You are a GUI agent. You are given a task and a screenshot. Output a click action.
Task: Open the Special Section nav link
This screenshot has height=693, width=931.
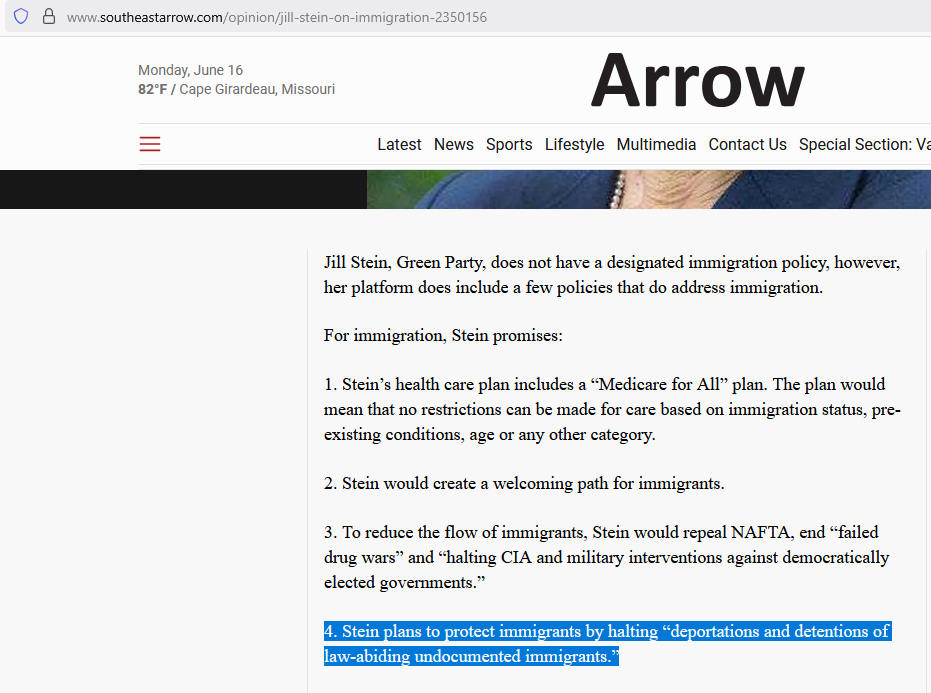pos(864,144)
